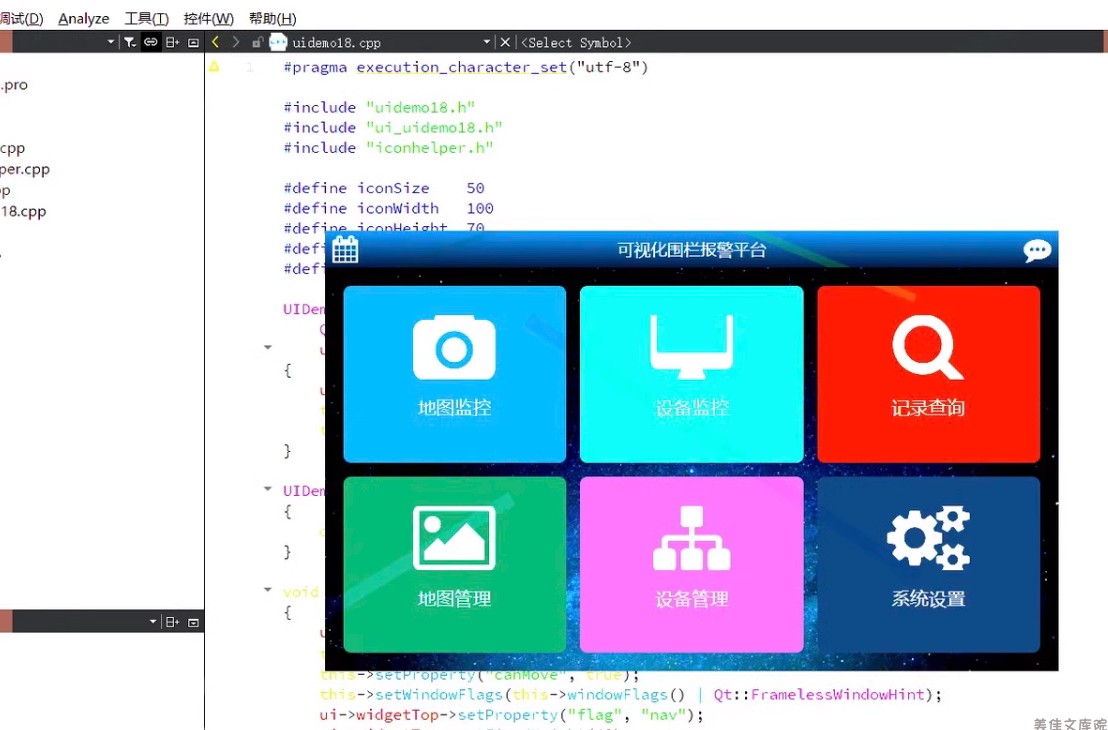Open the uidemo18.cpp open-documents dropdown

(487, 42)
